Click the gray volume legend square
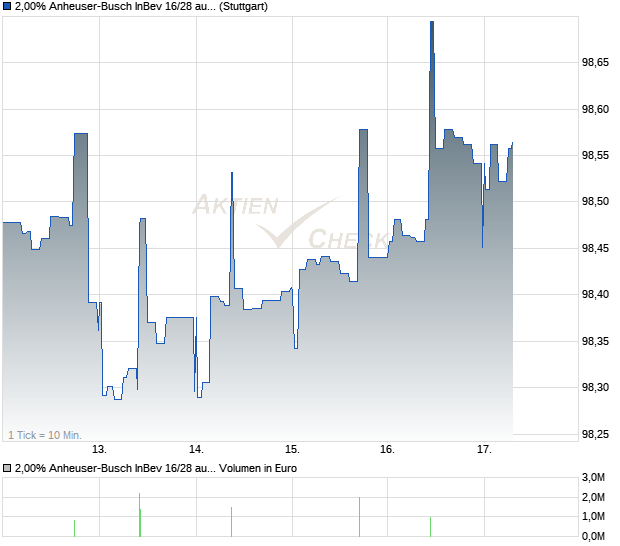This screenshot has height=546, width=620. coord(7,468)
